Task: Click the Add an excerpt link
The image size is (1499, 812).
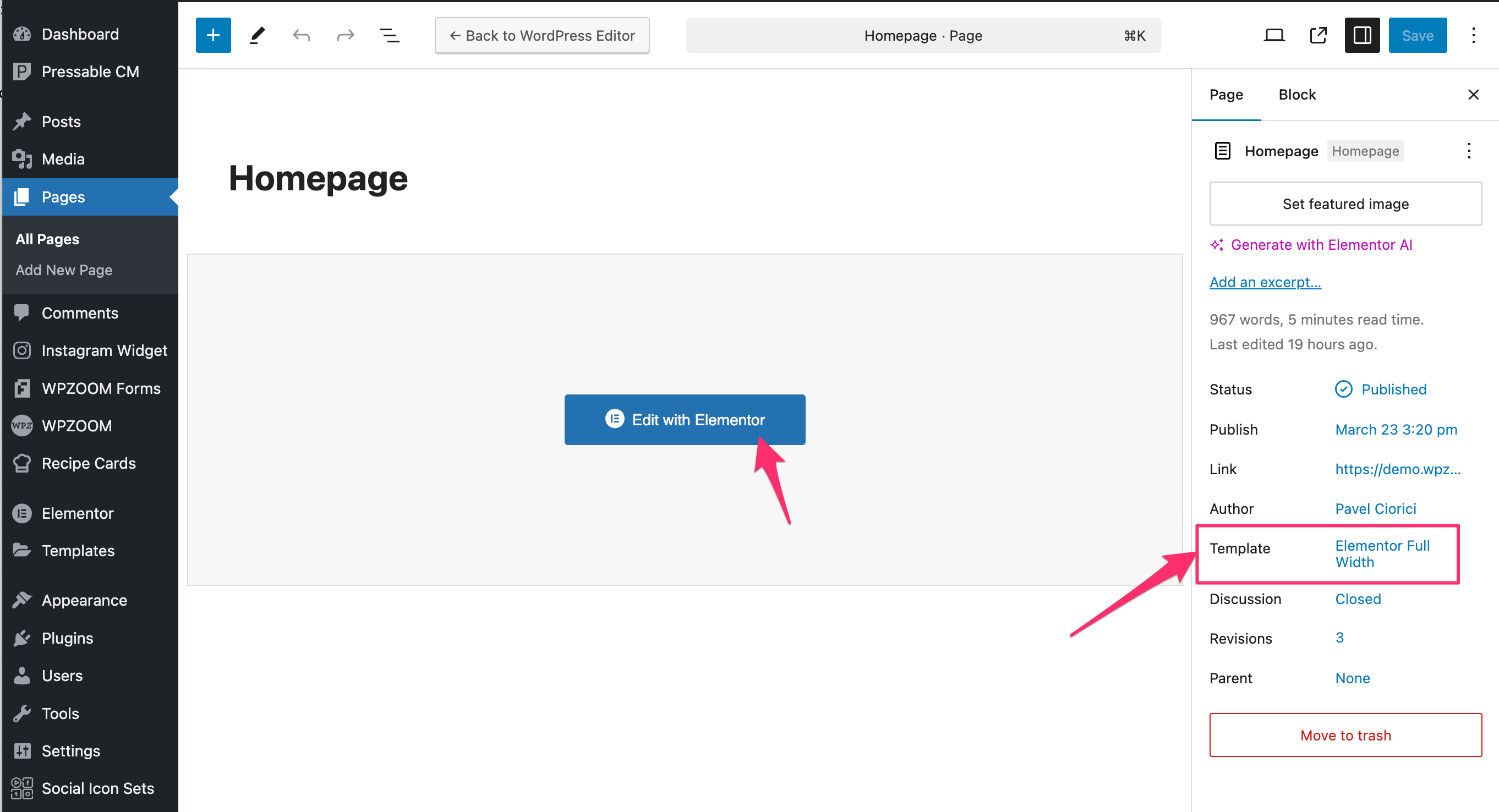Action: tap(1265, 282)
